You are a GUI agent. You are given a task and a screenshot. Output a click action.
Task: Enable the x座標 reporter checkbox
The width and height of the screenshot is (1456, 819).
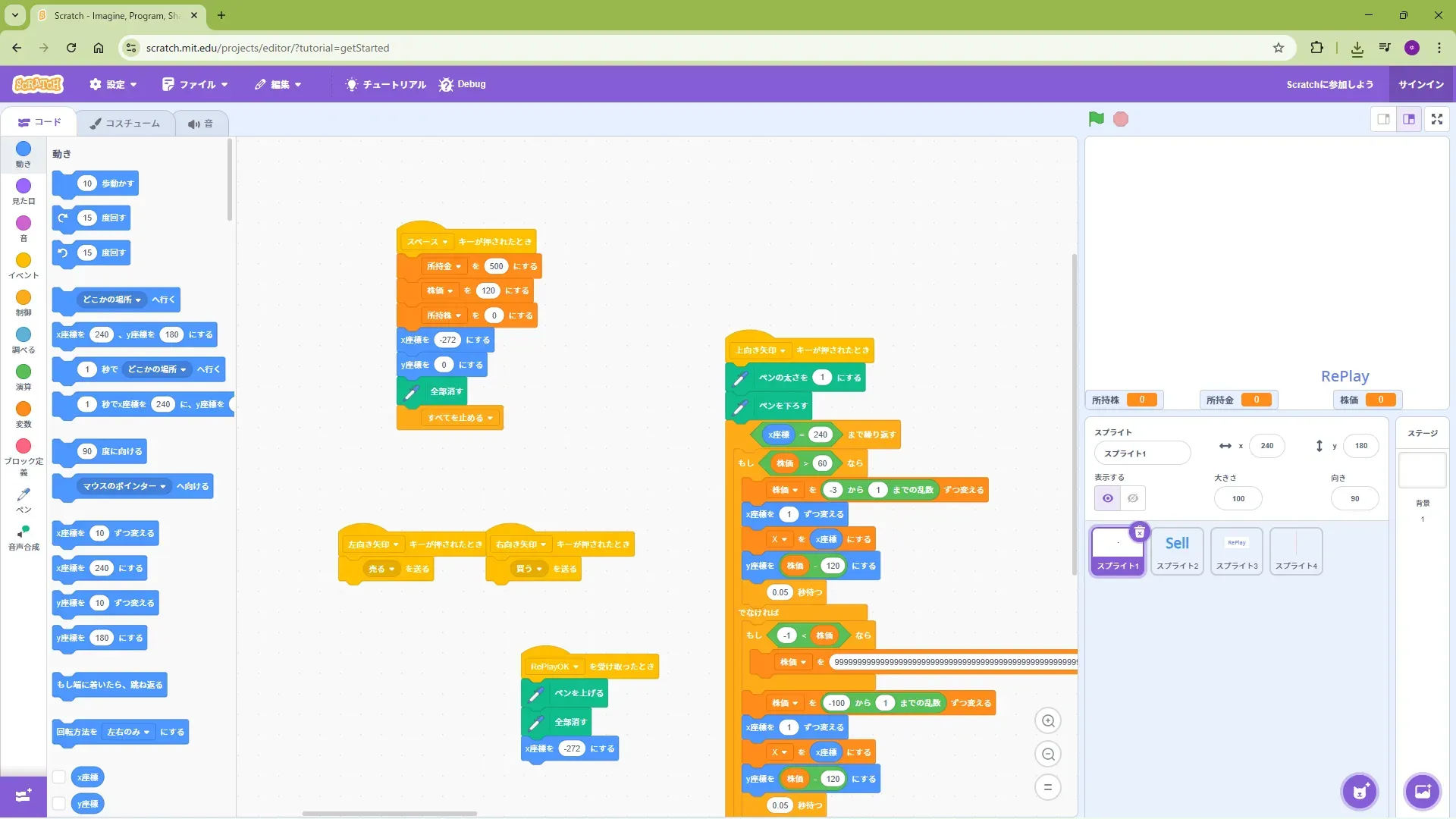click(58, 777)
